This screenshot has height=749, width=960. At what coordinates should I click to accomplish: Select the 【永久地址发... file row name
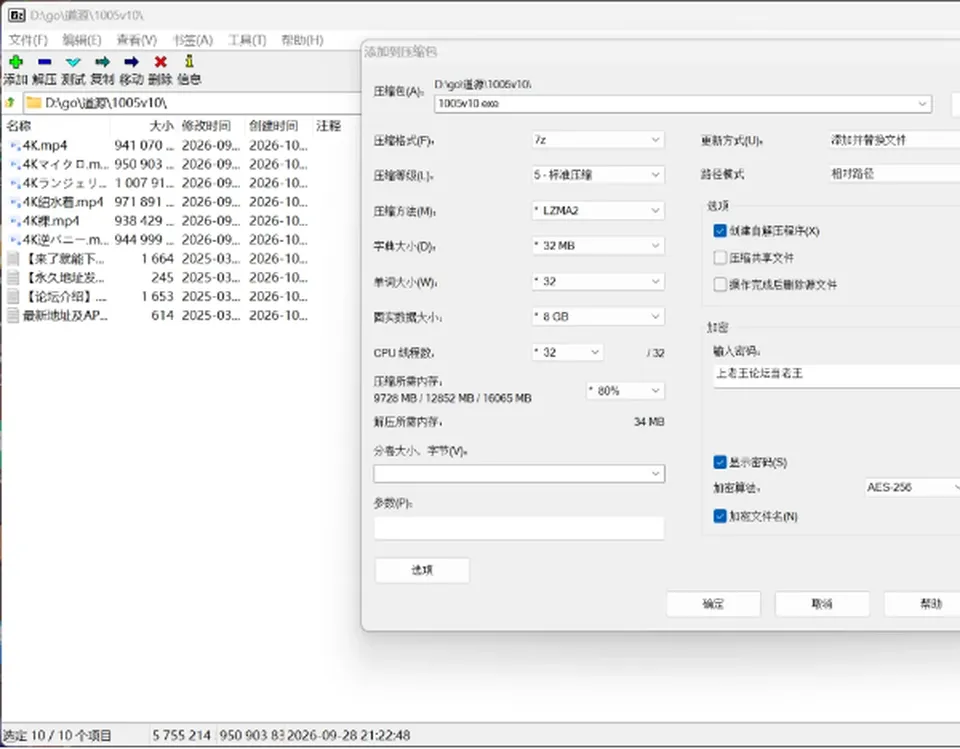(x=65, y=278)
